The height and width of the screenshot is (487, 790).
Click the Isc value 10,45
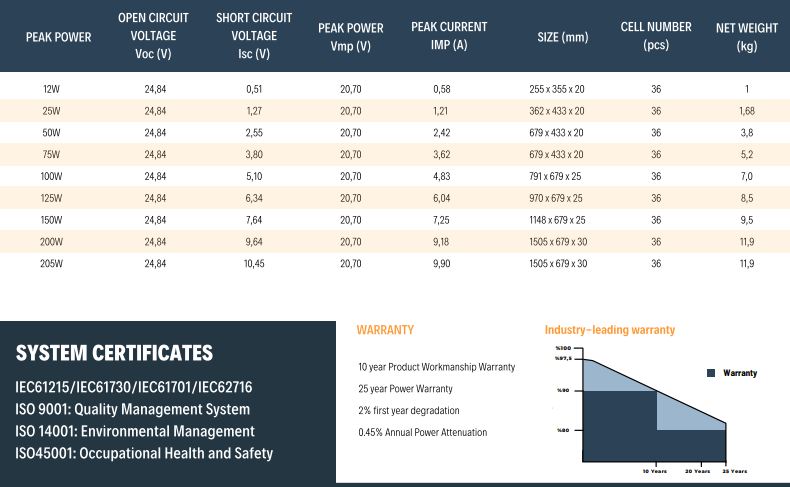click(x=253, y=264)
